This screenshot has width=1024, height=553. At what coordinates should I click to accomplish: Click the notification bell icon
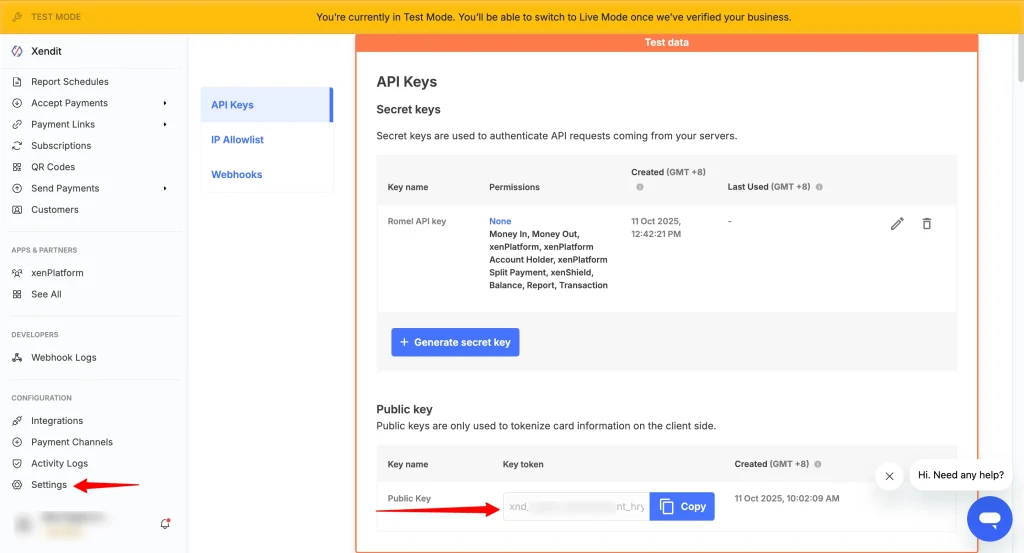point(165,523)
